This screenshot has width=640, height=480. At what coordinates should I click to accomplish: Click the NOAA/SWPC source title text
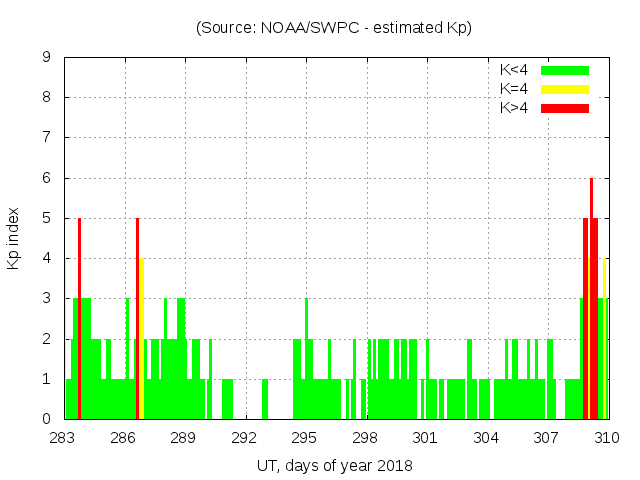tap(334, 28)
